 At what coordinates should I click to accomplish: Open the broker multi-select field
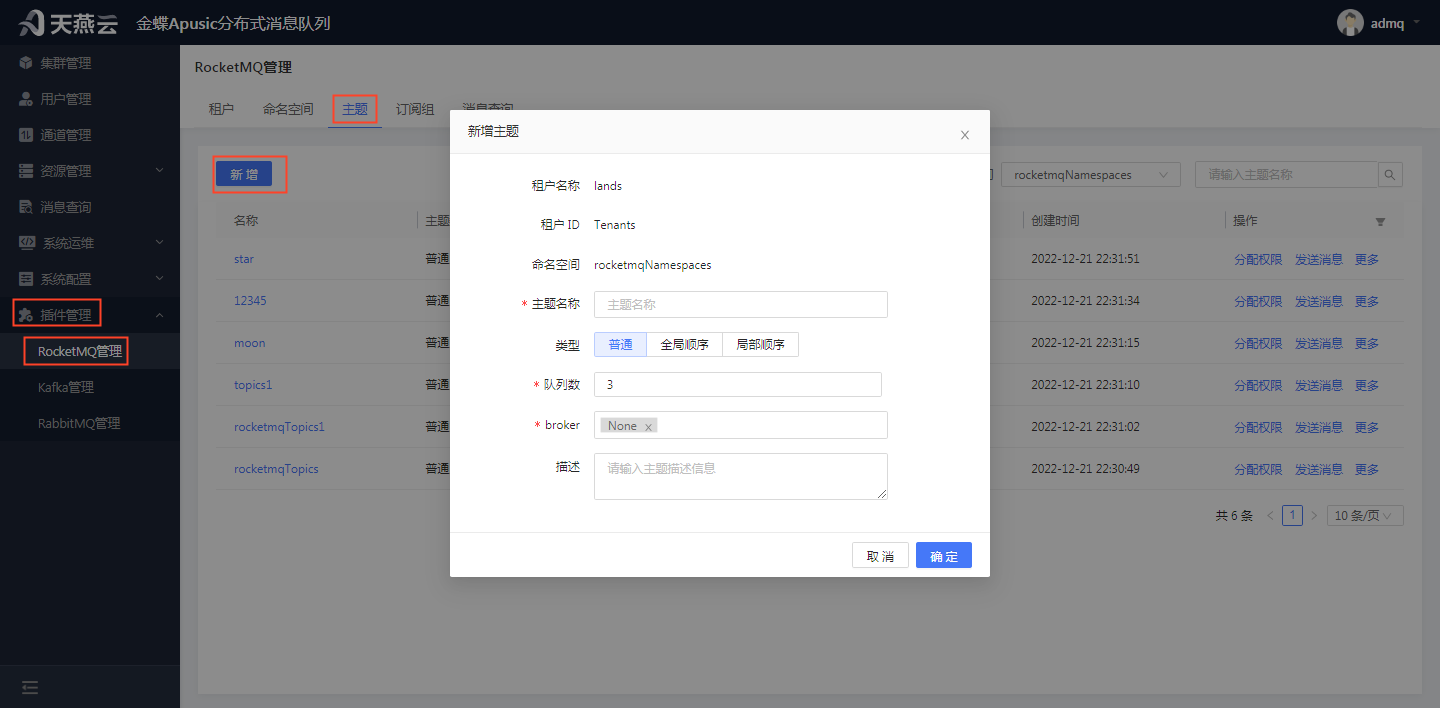tap(740, 425)
